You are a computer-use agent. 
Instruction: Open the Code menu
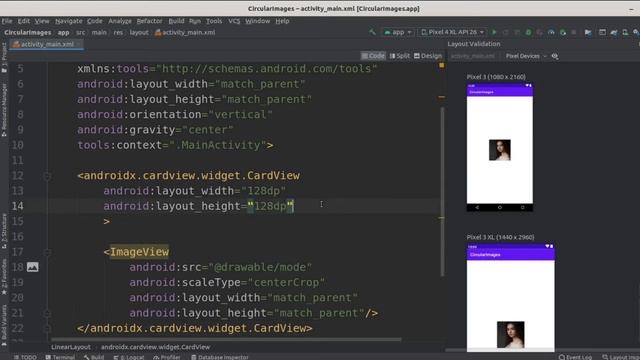click(95, 21)
